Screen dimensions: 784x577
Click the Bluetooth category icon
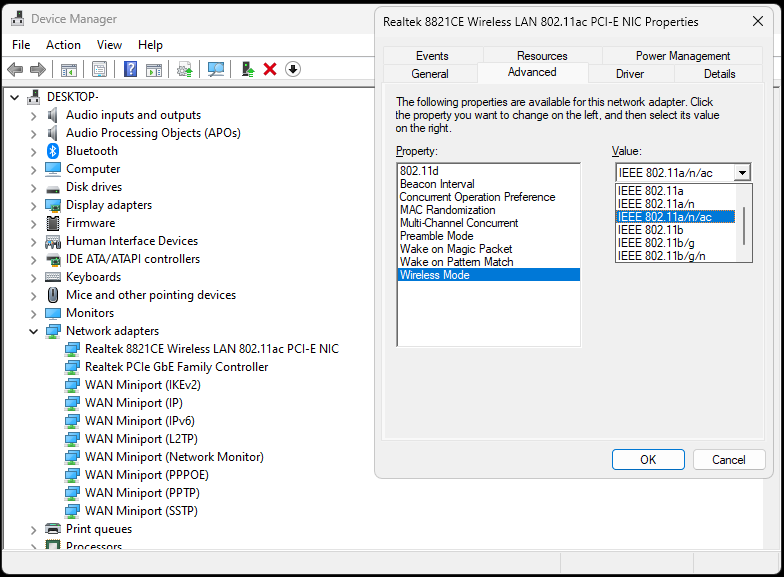pos(53,150)
